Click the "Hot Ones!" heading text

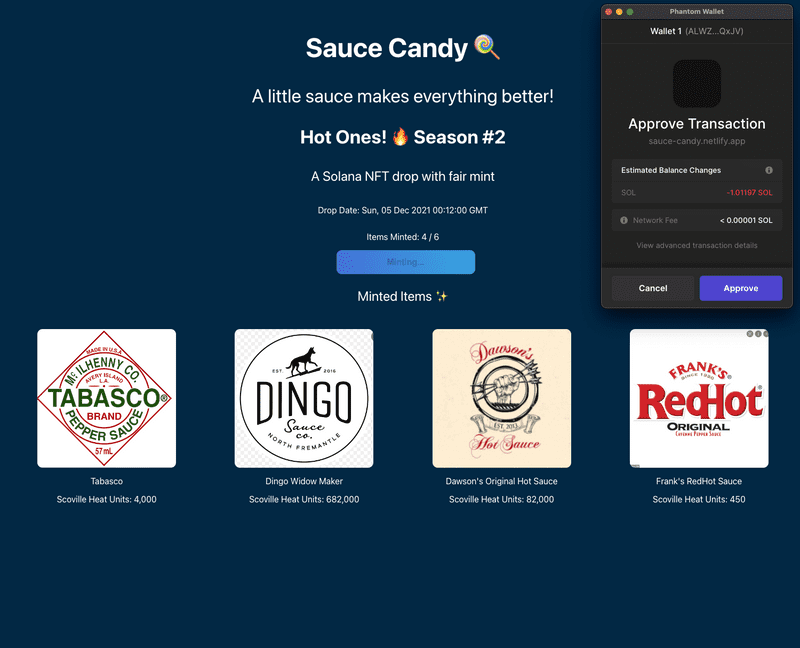[x=343, y=137]
